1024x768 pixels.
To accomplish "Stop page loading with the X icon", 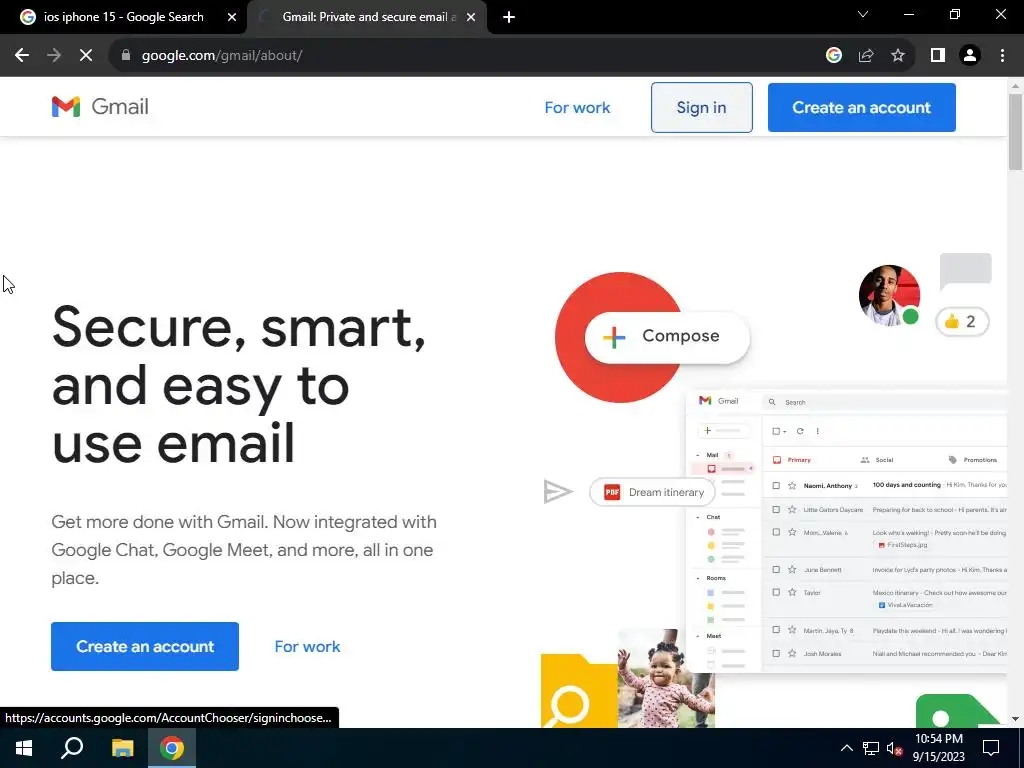I will 86,56.
